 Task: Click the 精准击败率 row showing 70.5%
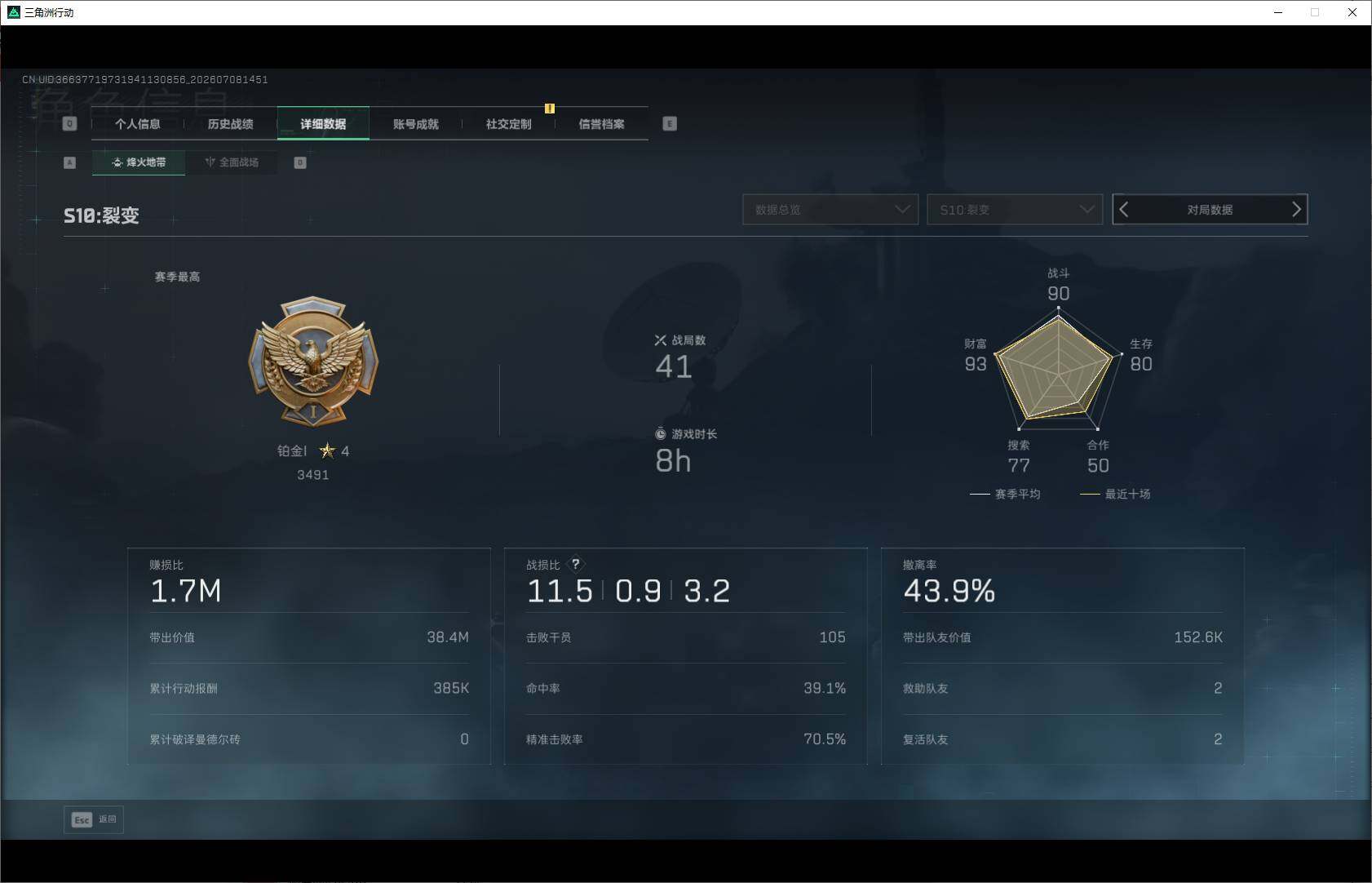pyautogui.click(x=686, y=739)
